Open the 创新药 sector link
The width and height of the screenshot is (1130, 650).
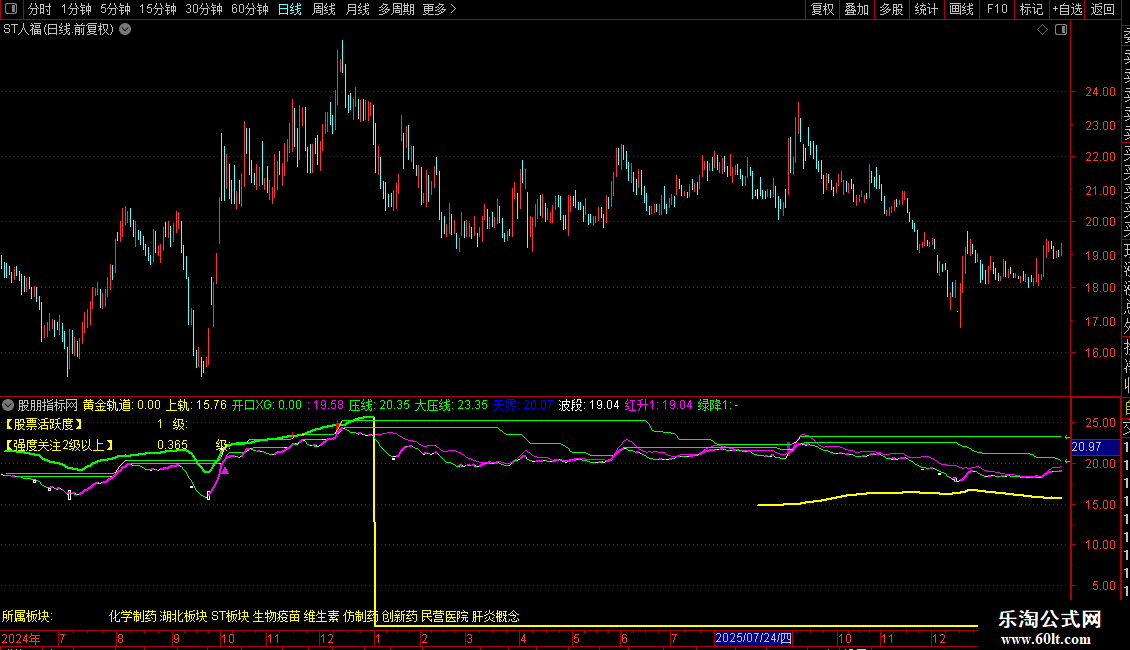coord(400,617)
